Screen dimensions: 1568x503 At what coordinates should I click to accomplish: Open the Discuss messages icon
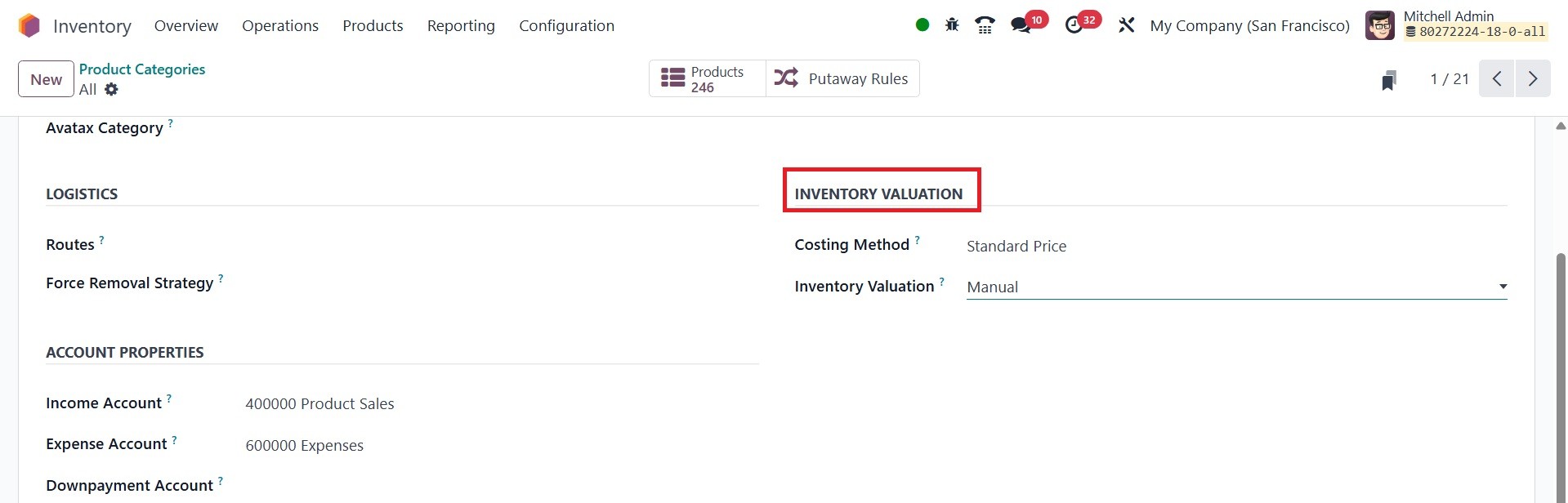point(1021,25)
